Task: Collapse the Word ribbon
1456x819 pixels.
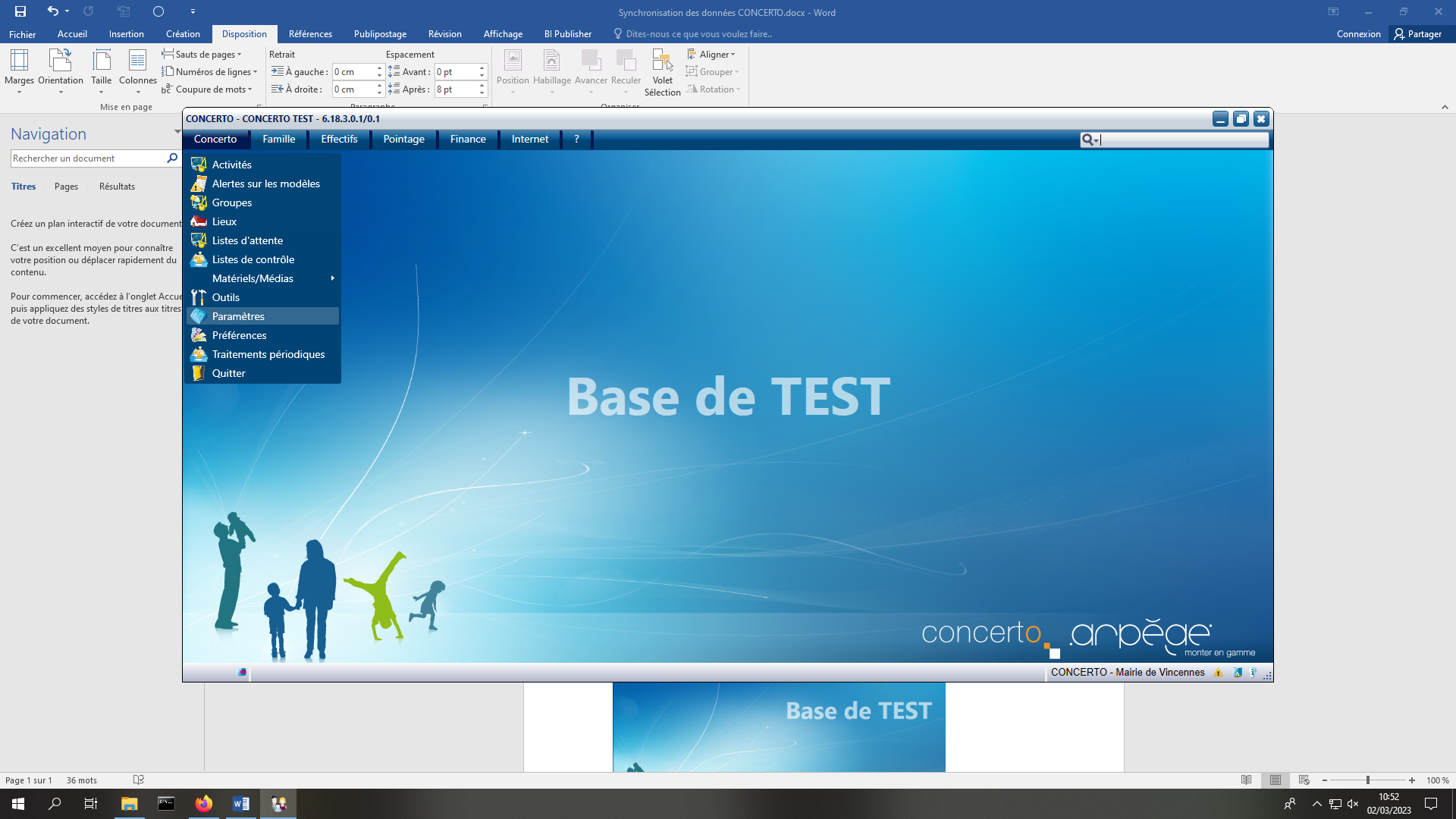Action: click(x=1445, y=108)
